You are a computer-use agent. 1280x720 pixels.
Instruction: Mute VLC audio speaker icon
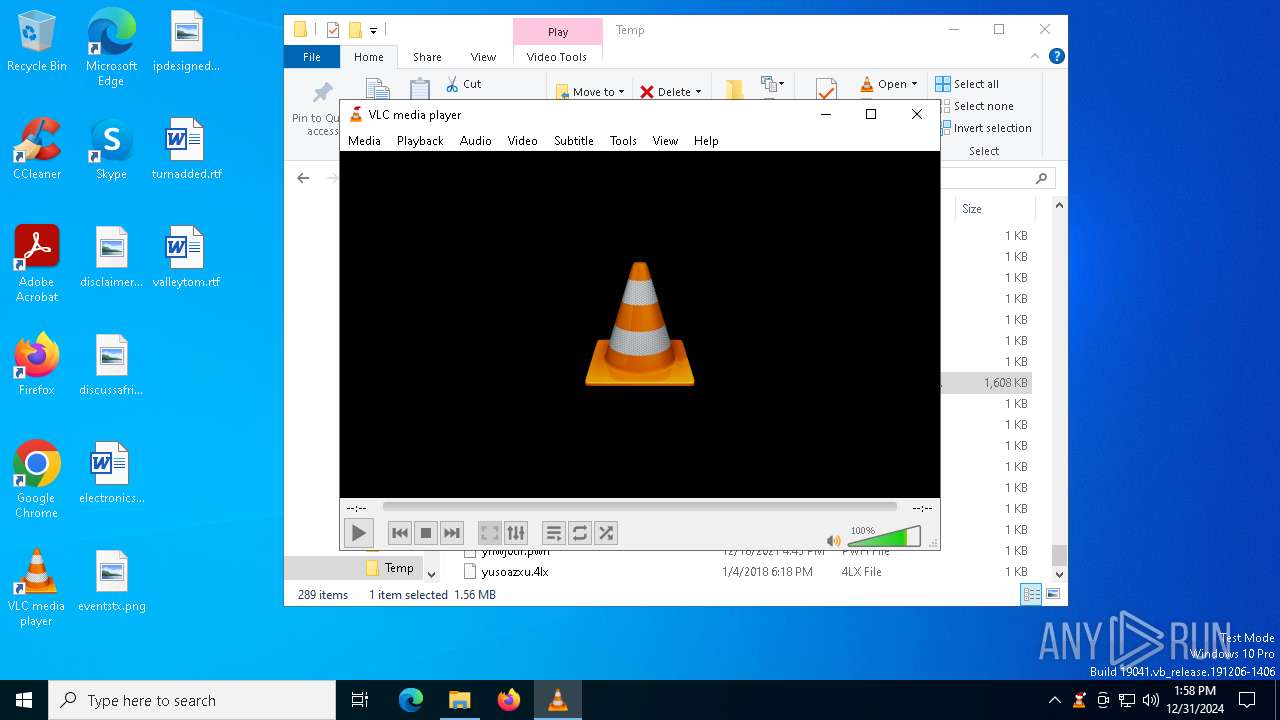(x=834, y=540)
